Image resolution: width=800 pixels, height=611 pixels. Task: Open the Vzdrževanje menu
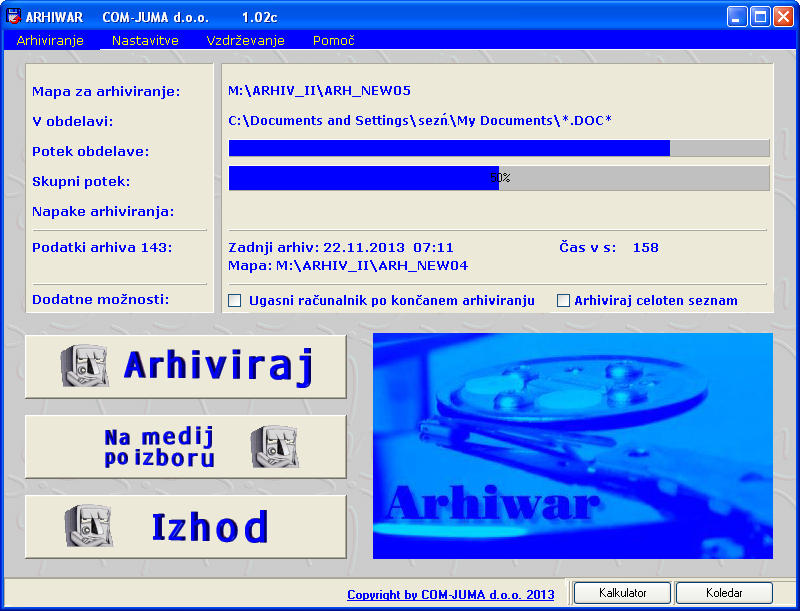[x=245, y=41]
